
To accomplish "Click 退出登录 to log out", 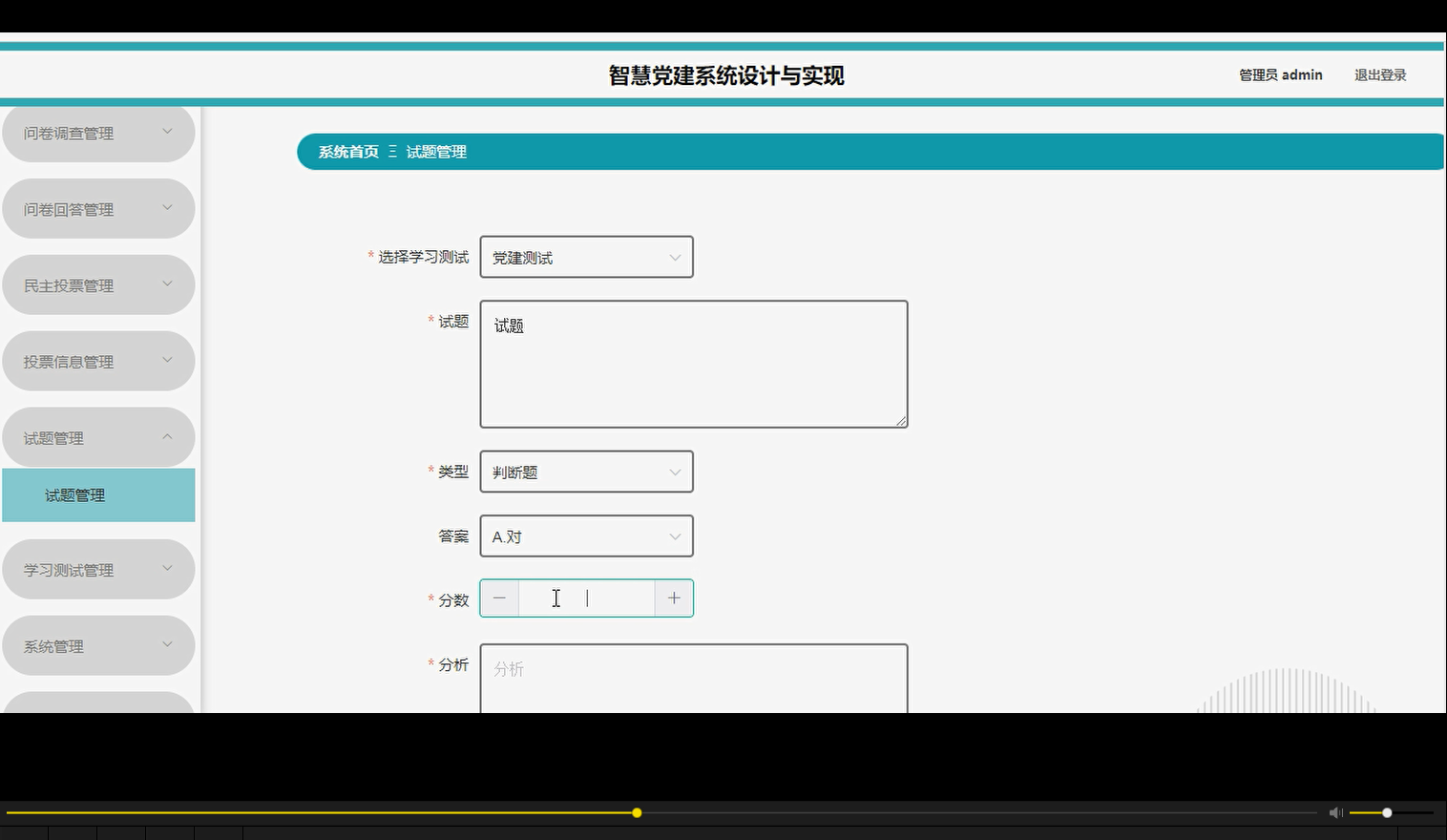I will pyautogui.click(x=1378, y=74).
